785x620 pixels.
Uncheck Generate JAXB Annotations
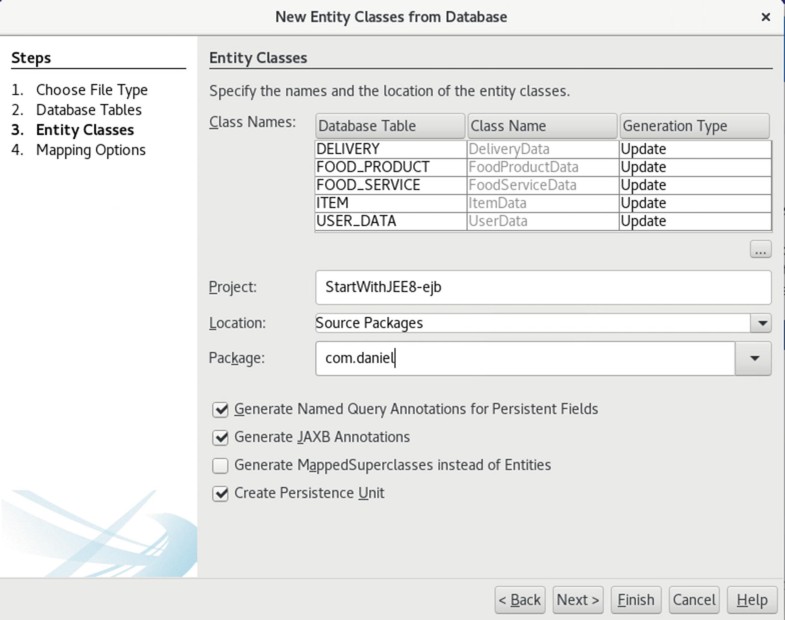pyautogui.click(x=220, y=437)
